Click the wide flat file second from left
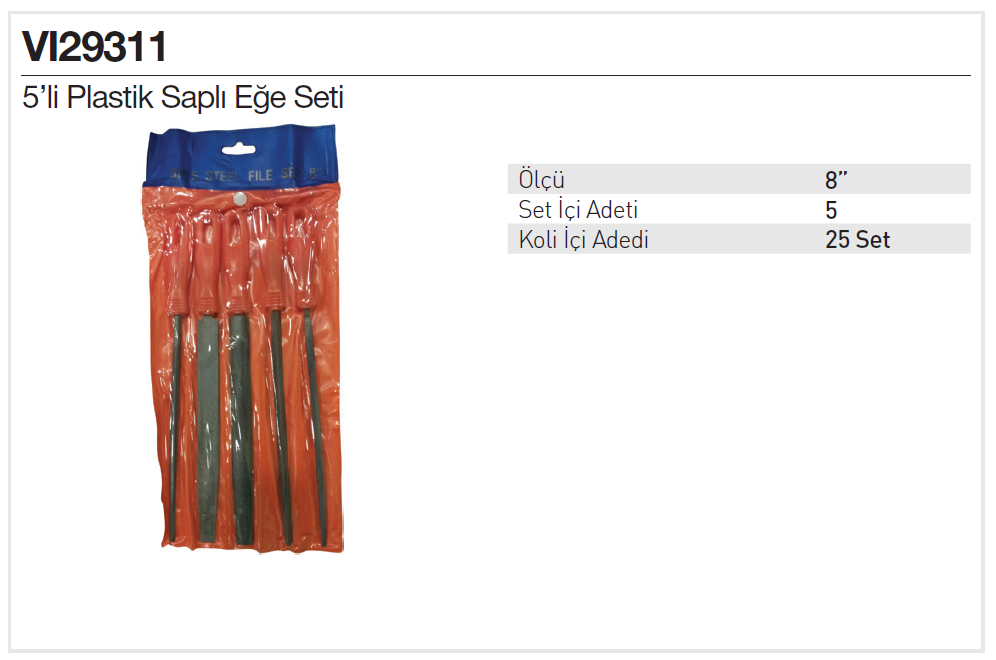 tap(208, 429)
